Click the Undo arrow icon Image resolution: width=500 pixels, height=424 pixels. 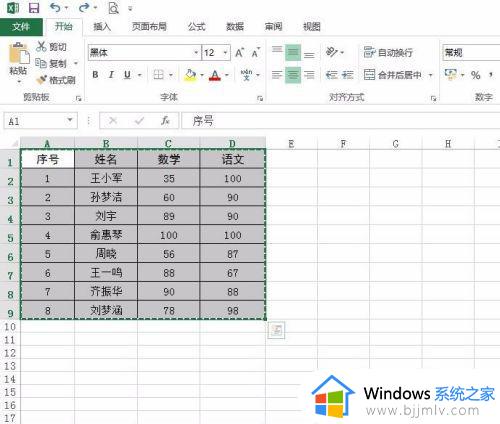pos(55,8)
